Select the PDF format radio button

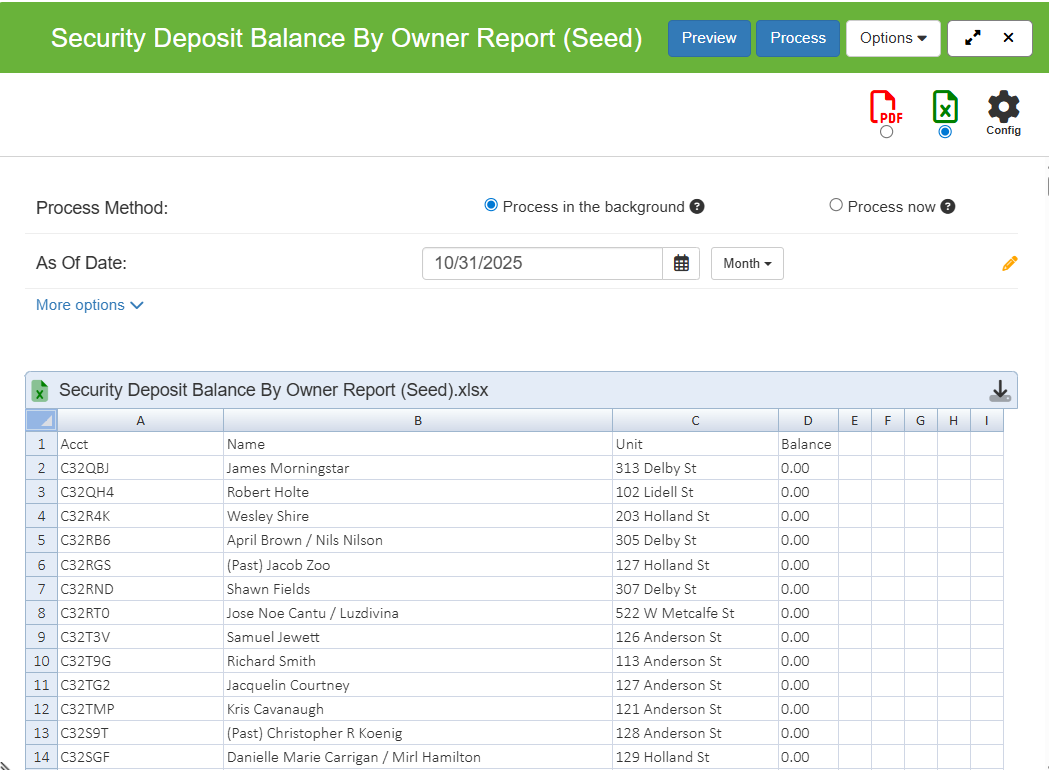pyautogui.click(x=886, y=132)
